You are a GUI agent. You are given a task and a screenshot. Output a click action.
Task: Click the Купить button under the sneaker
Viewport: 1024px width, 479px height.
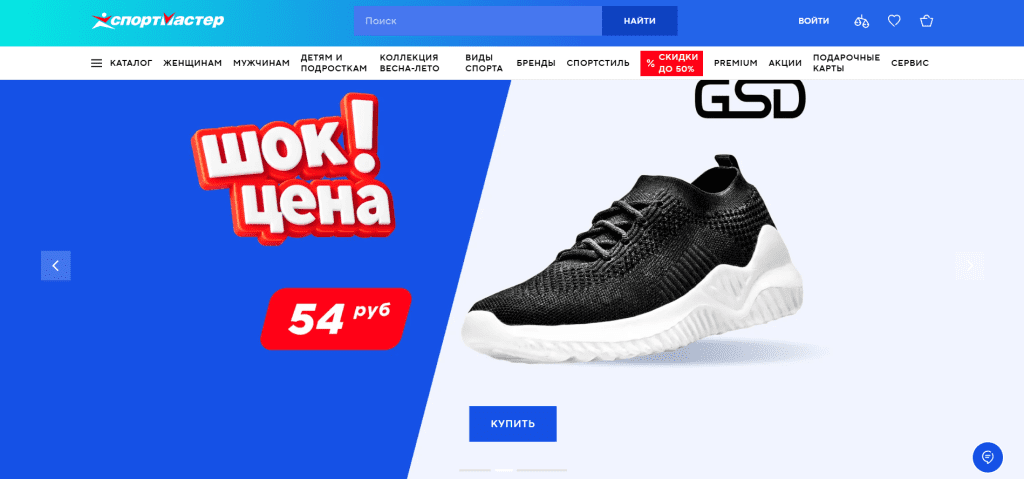click(x=513, y=423)
